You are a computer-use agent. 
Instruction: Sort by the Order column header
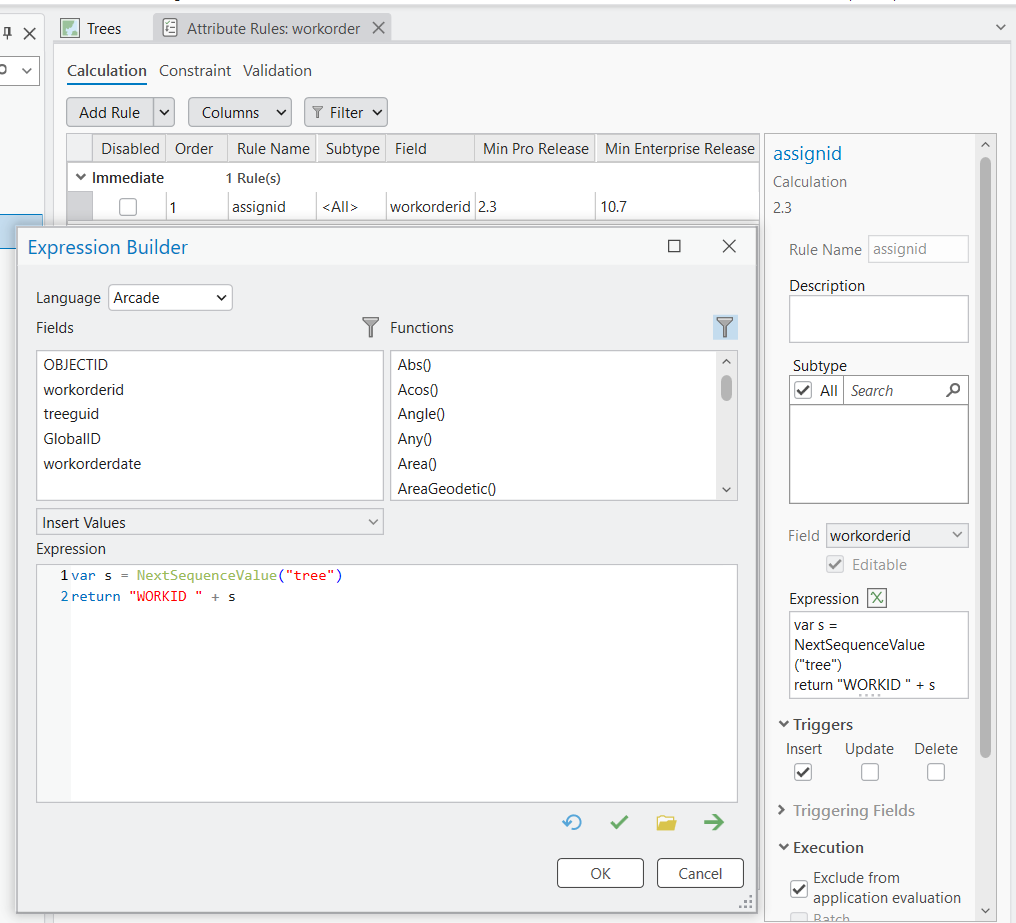point(194,148)
